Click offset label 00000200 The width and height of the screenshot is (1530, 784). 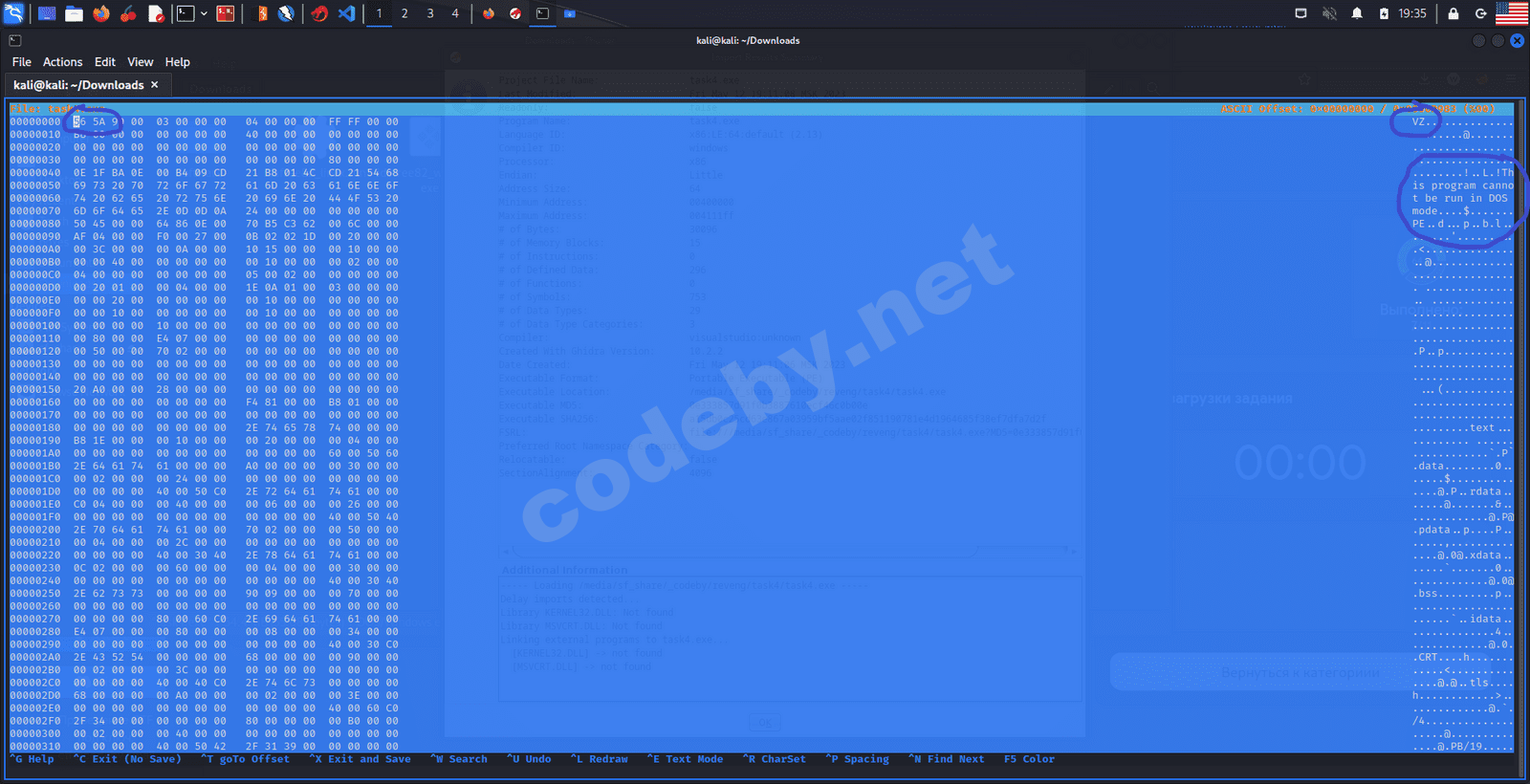35,530
